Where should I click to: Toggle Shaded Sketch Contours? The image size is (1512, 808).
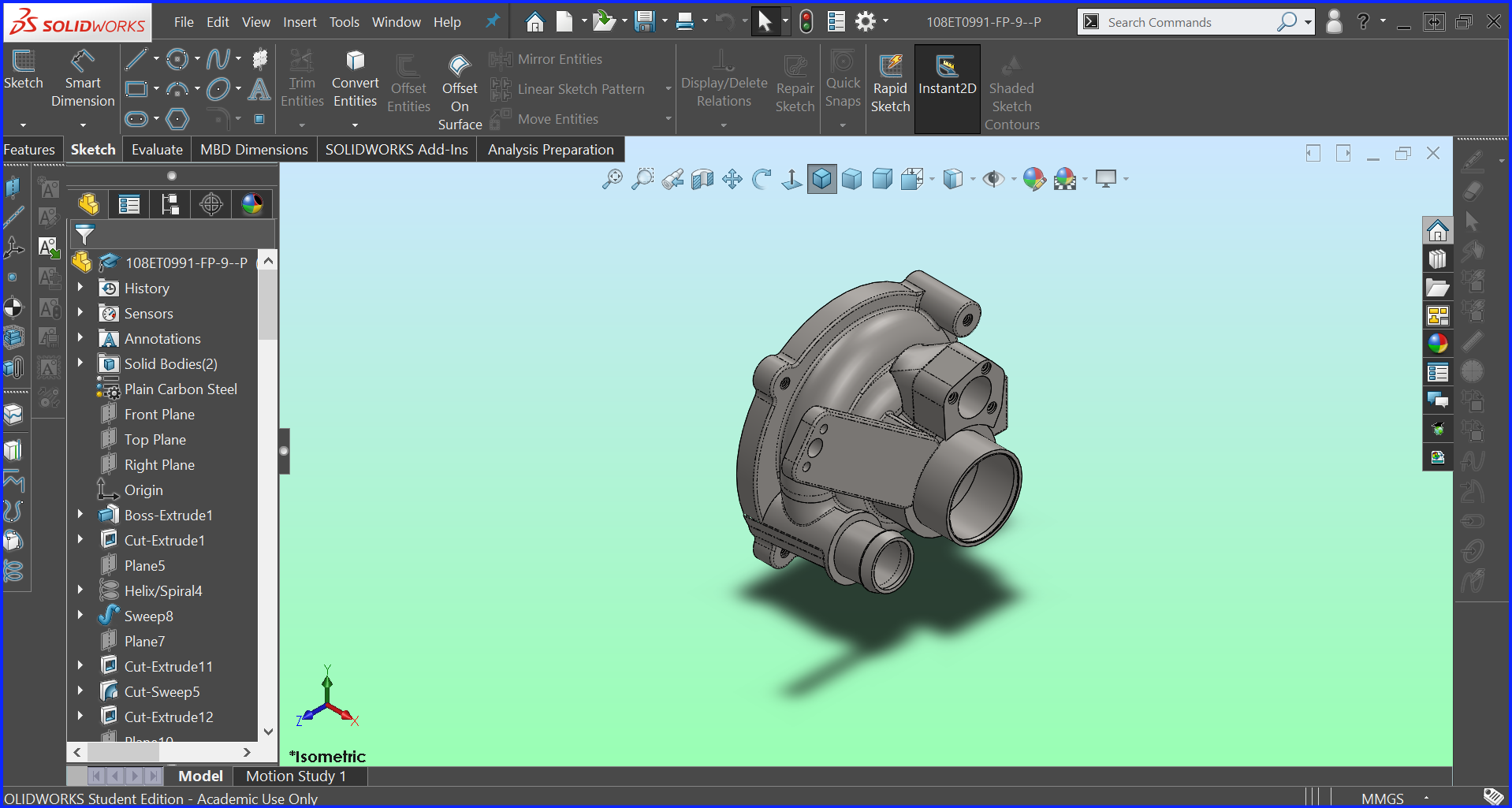(x=1011, y=93)
